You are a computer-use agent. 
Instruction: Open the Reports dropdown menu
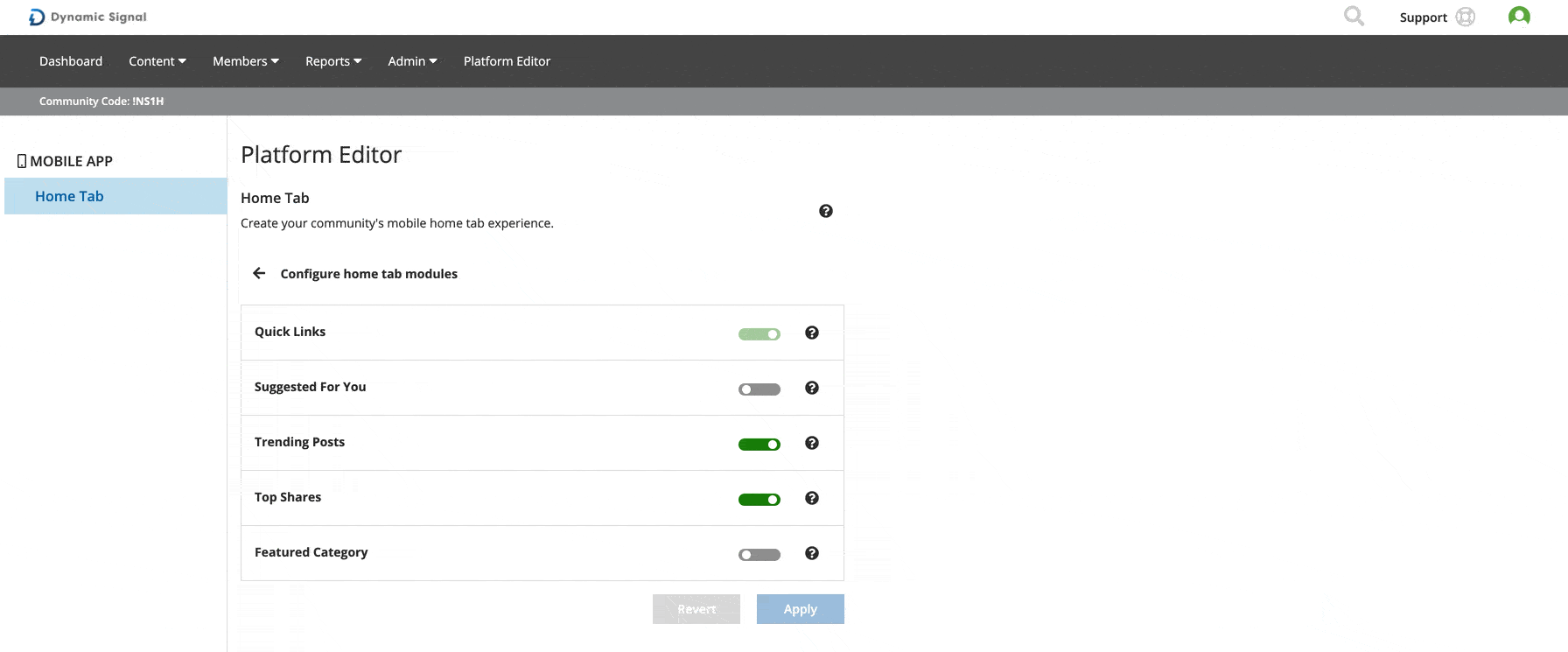[x=333, y=61]
